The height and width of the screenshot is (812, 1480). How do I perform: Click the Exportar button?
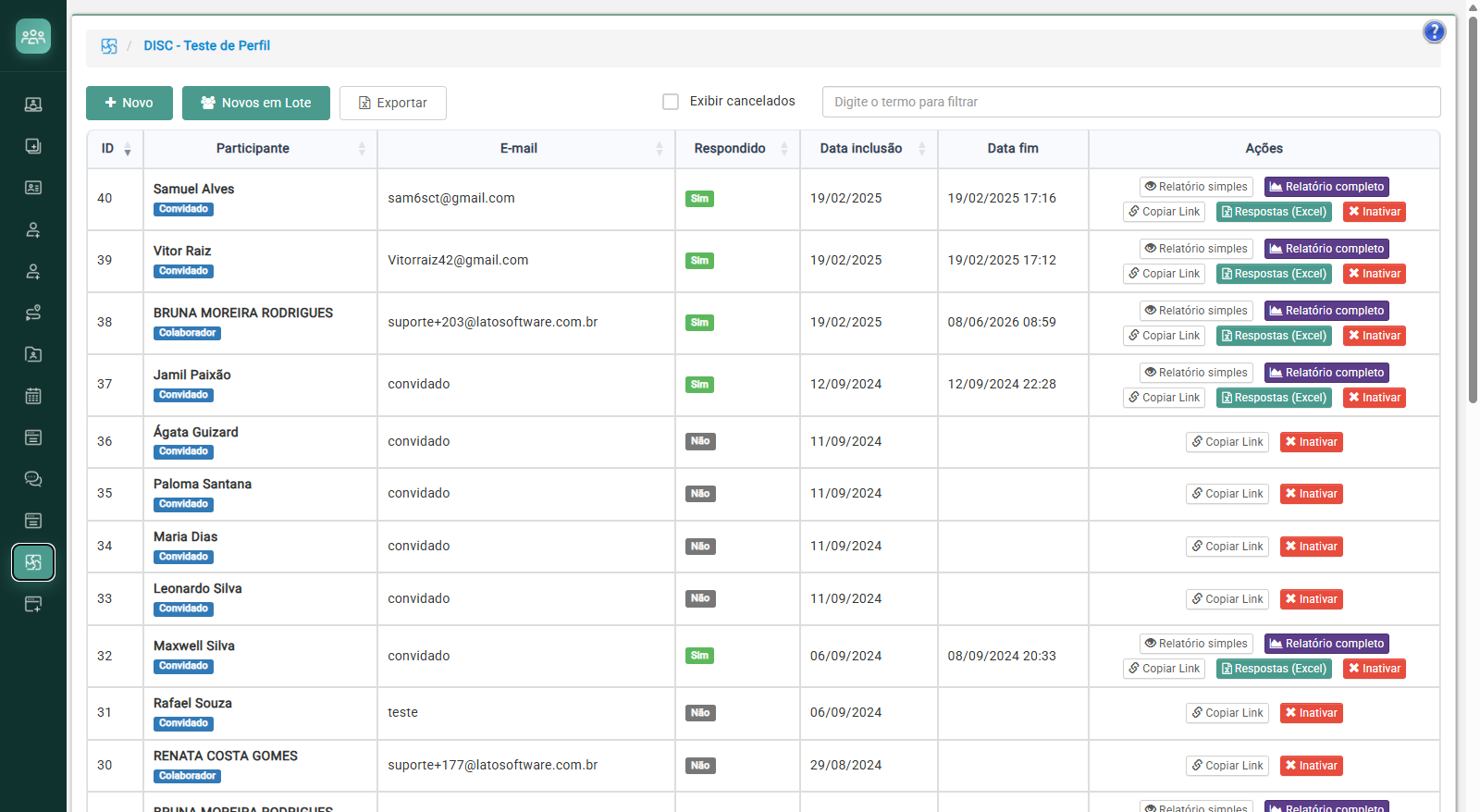tap(393, 103)
